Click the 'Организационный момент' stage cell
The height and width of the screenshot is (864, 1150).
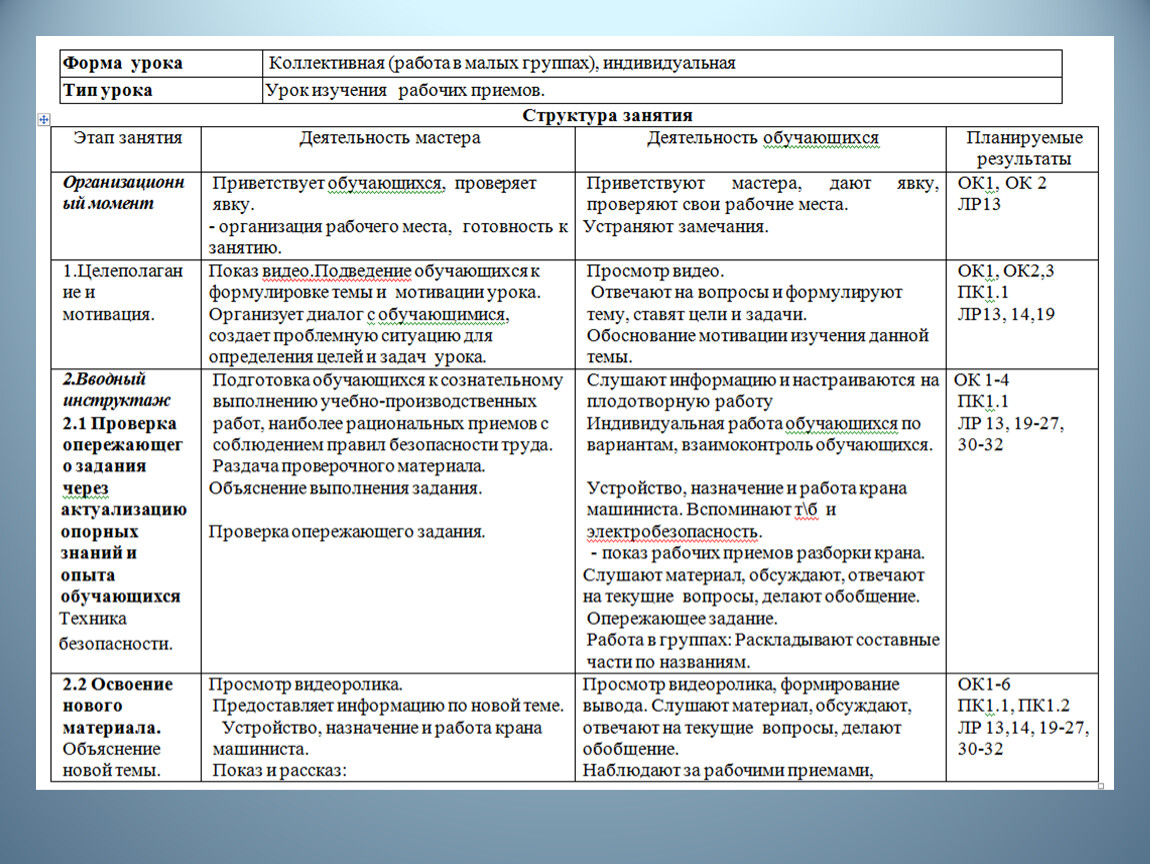pyautogui.click(x=126, y=216)
